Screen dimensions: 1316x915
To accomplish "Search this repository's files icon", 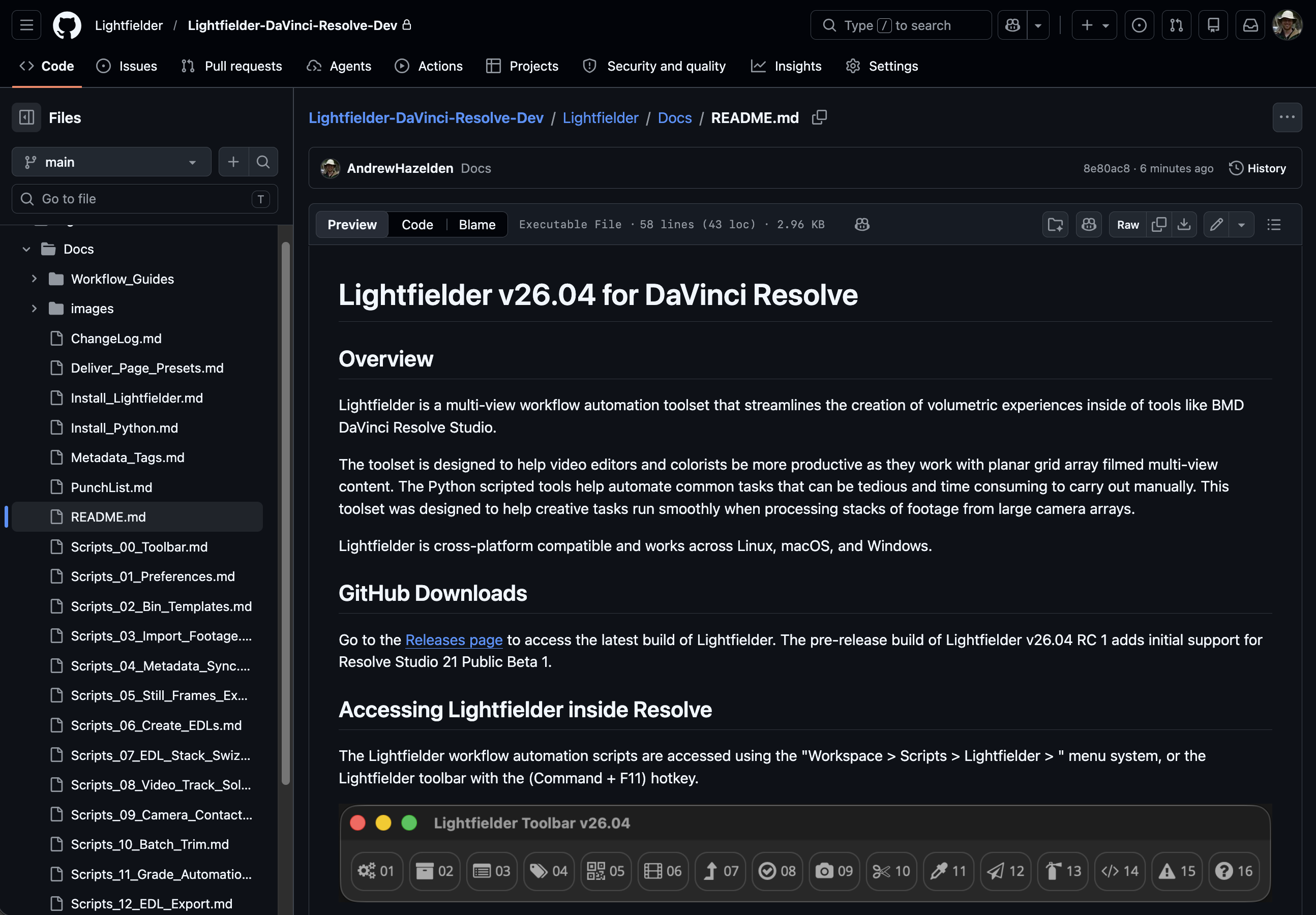I will [263, 162].
